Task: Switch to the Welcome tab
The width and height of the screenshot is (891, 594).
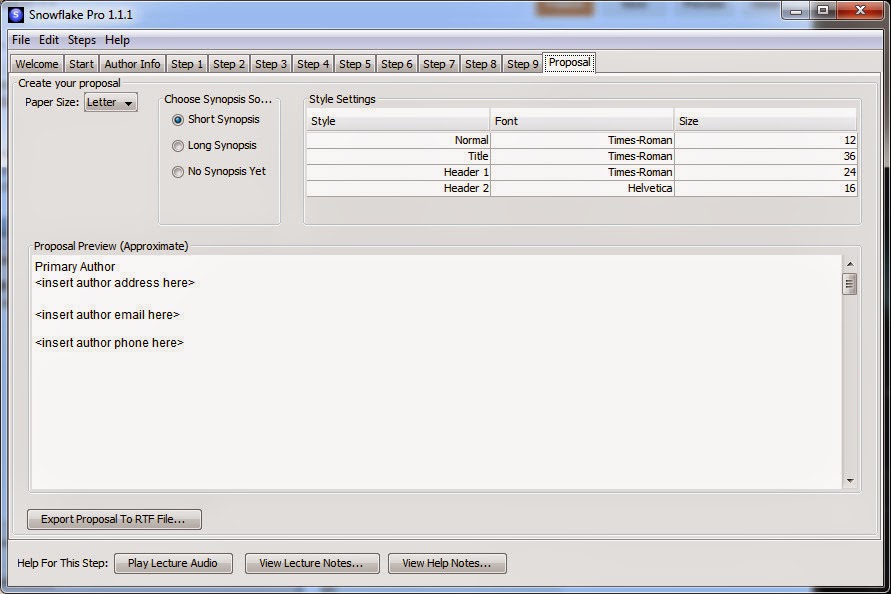Action: coord(37,64)
